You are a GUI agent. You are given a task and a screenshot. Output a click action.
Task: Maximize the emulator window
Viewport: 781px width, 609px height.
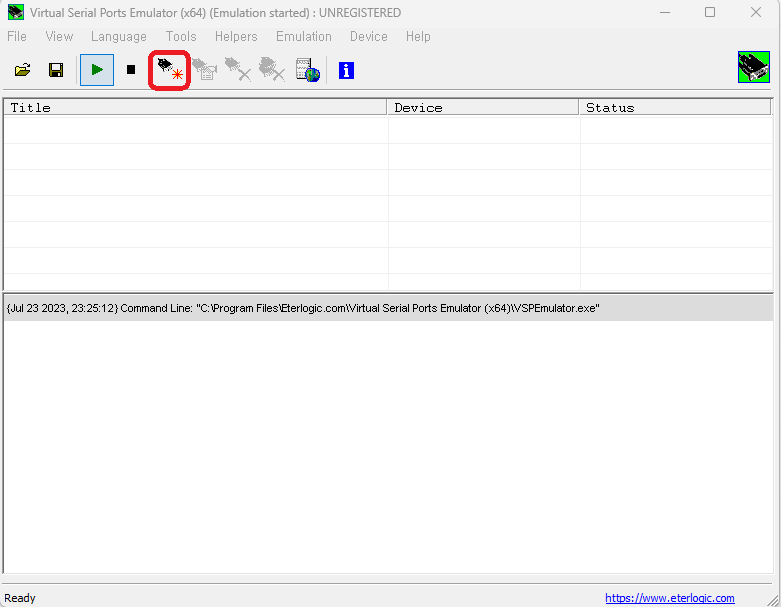[710, 12]
